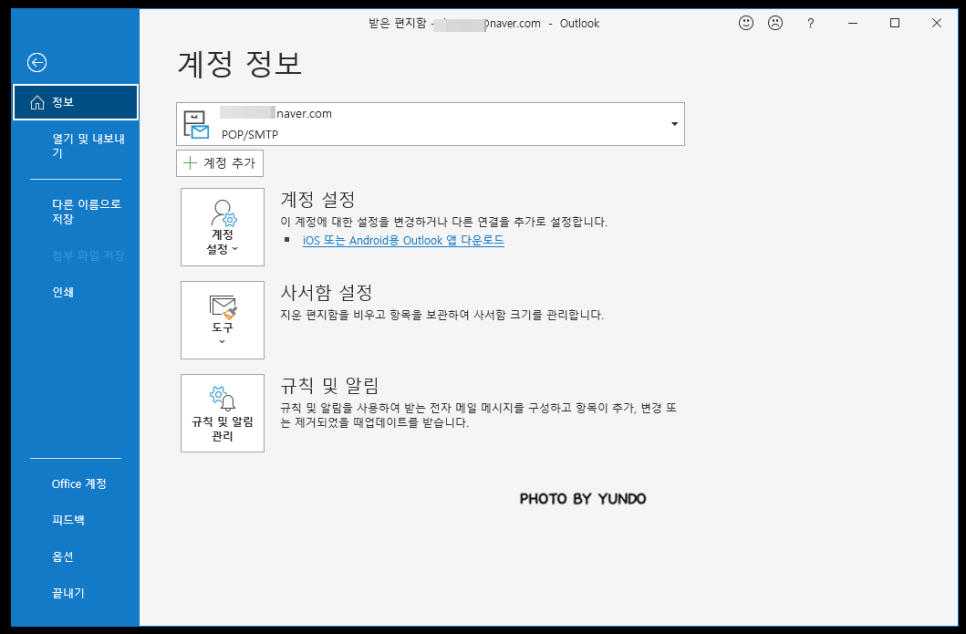Maximize the Outlook window

point(895,23)
